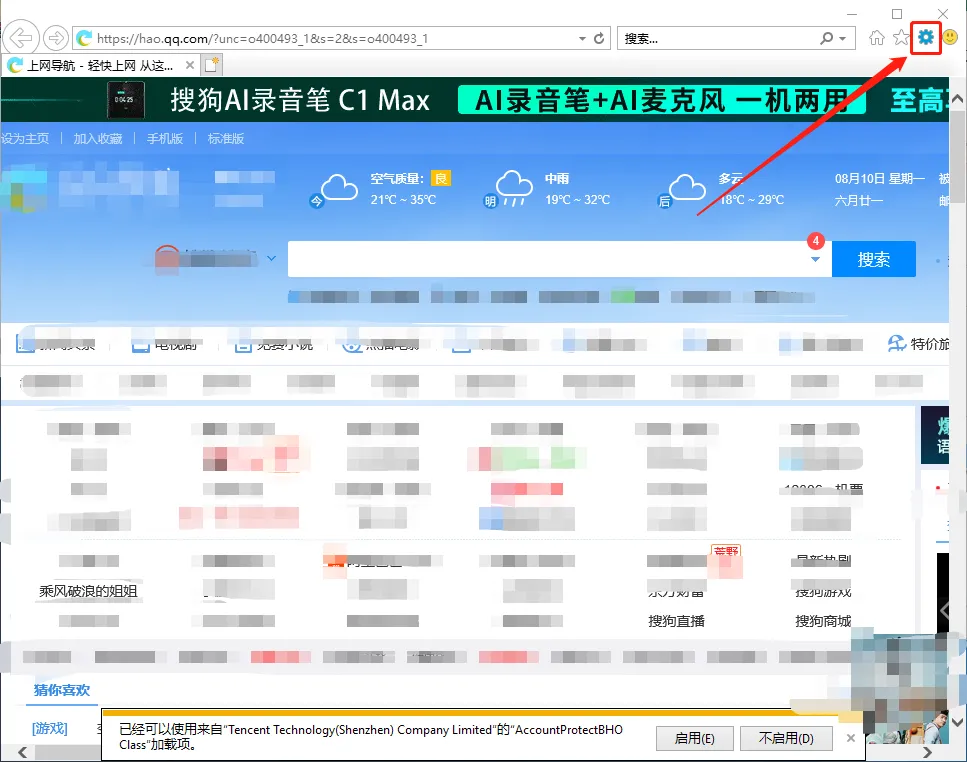The width and height of the screenshot is (967, 762).
Task: Click the 加入收藏 link
Action: tap(97, 139)
